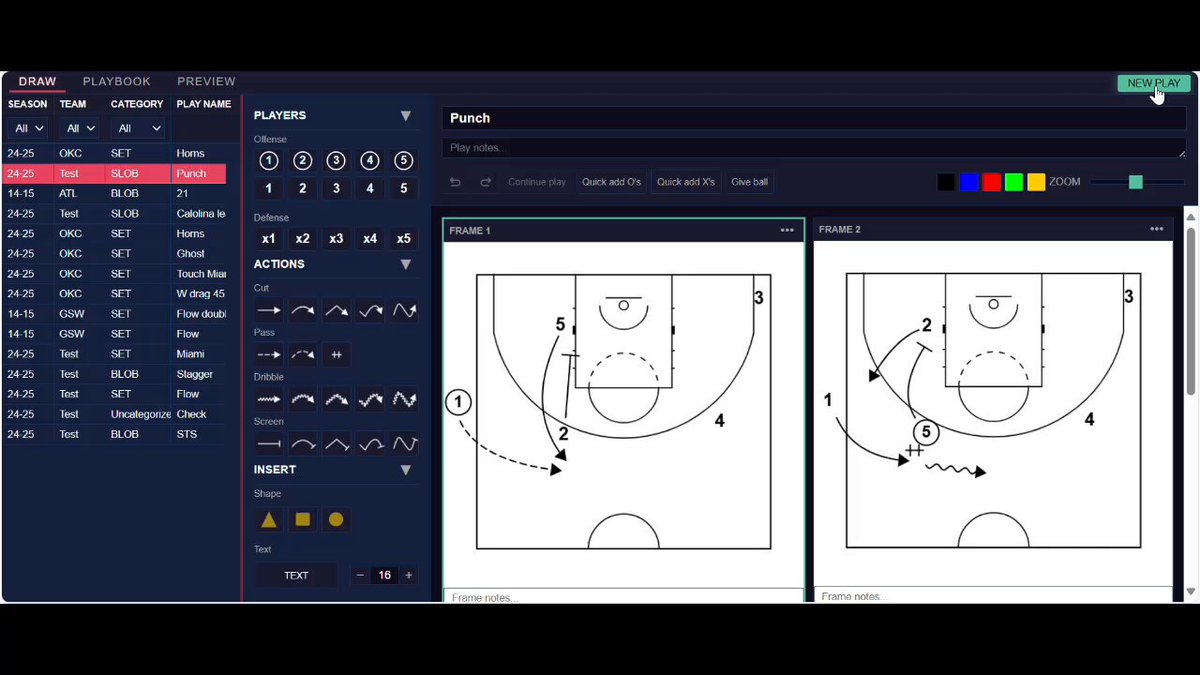
Task: Choose the curved dashed pass tool
Action: coord(303,354)
